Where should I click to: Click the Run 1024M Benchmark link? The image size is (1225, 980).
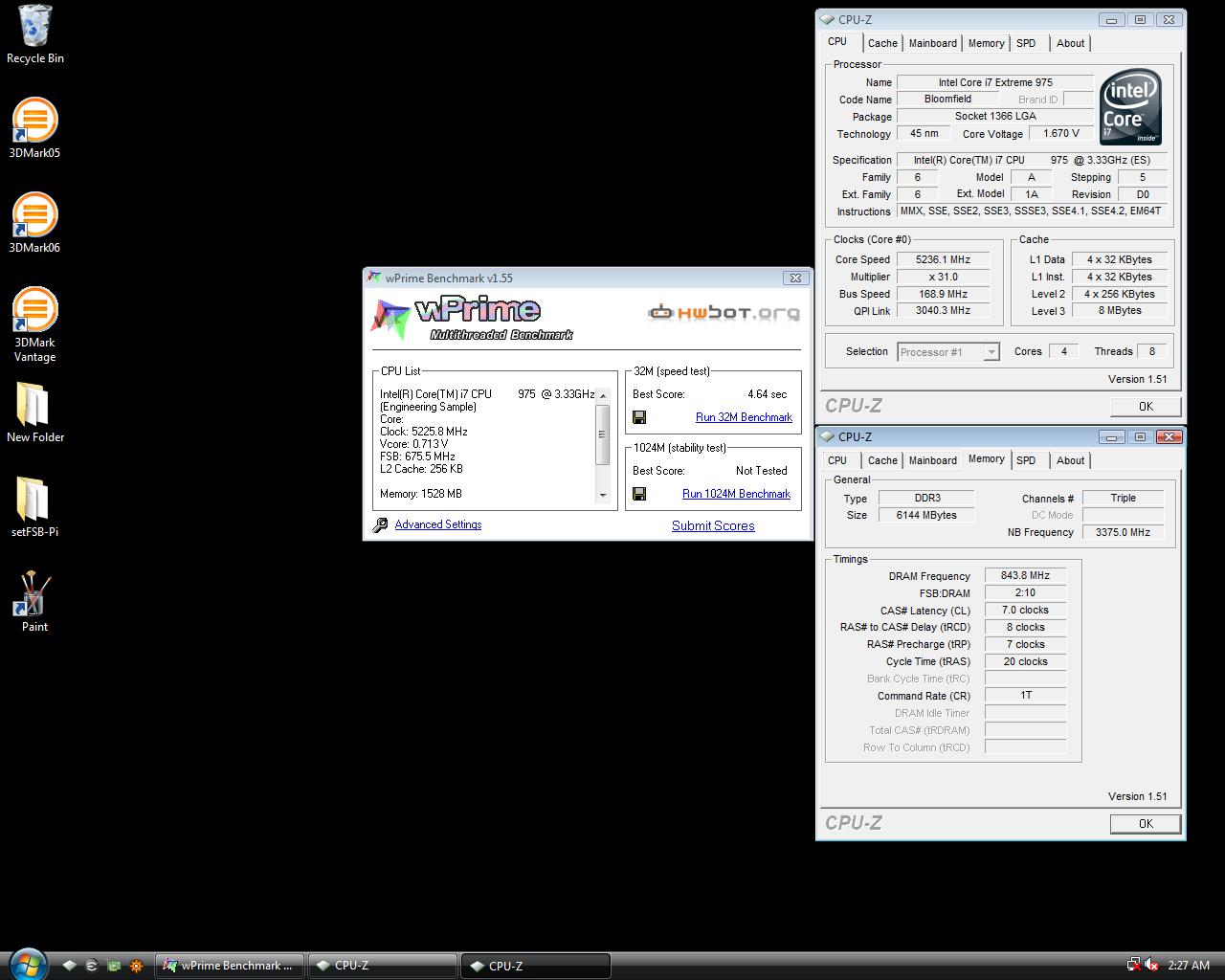click(x=736, y=494)
